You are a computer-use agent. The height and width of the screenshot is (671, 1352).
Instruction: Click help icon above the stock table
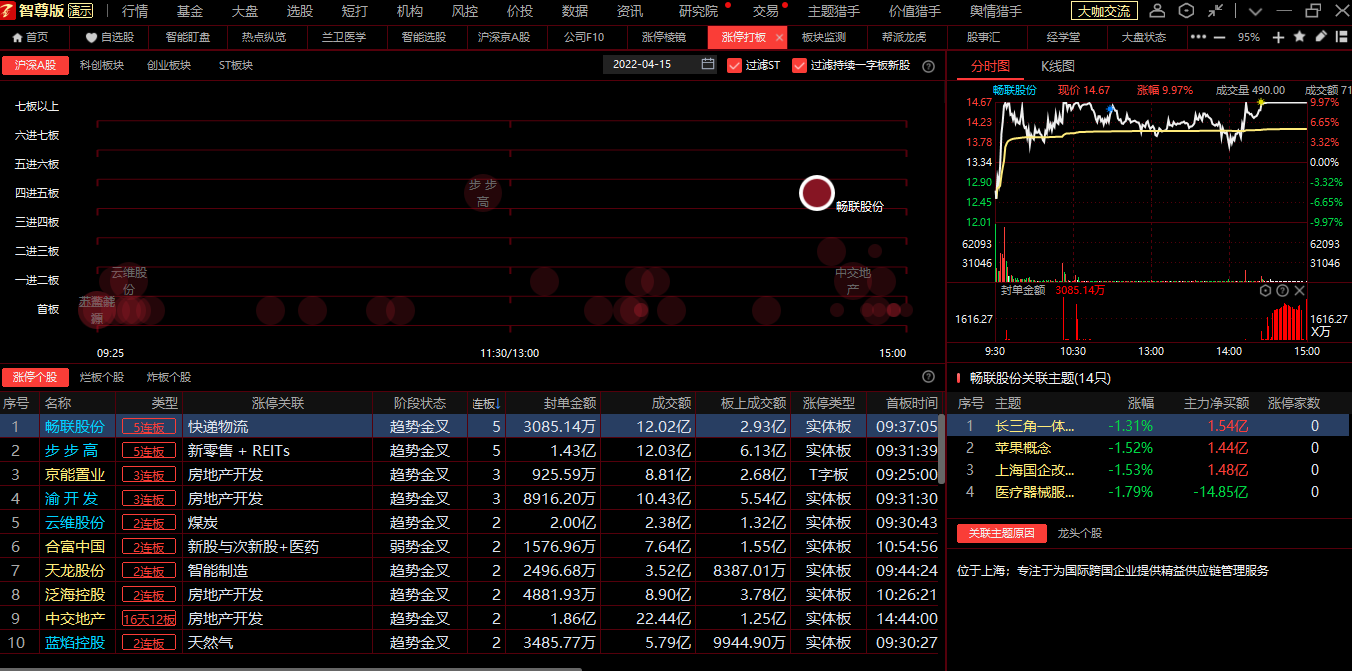click(928, 377)
